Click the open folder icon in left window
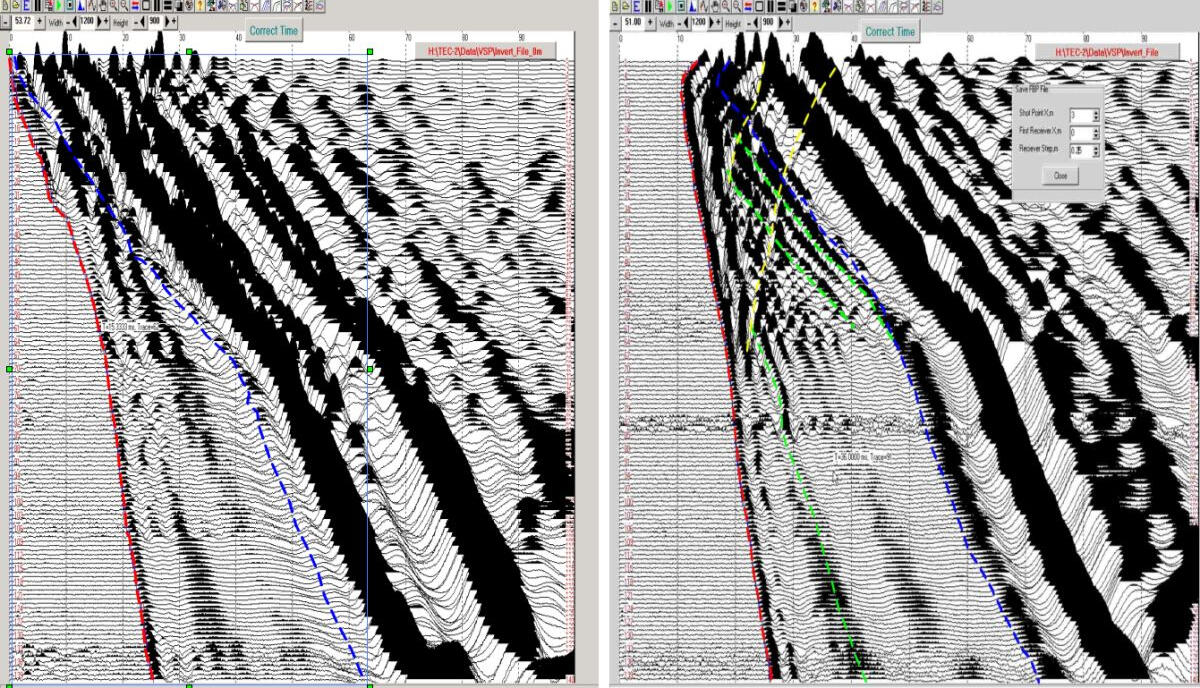The width and height of the screenshot is (1200, 688). (16, 5)
